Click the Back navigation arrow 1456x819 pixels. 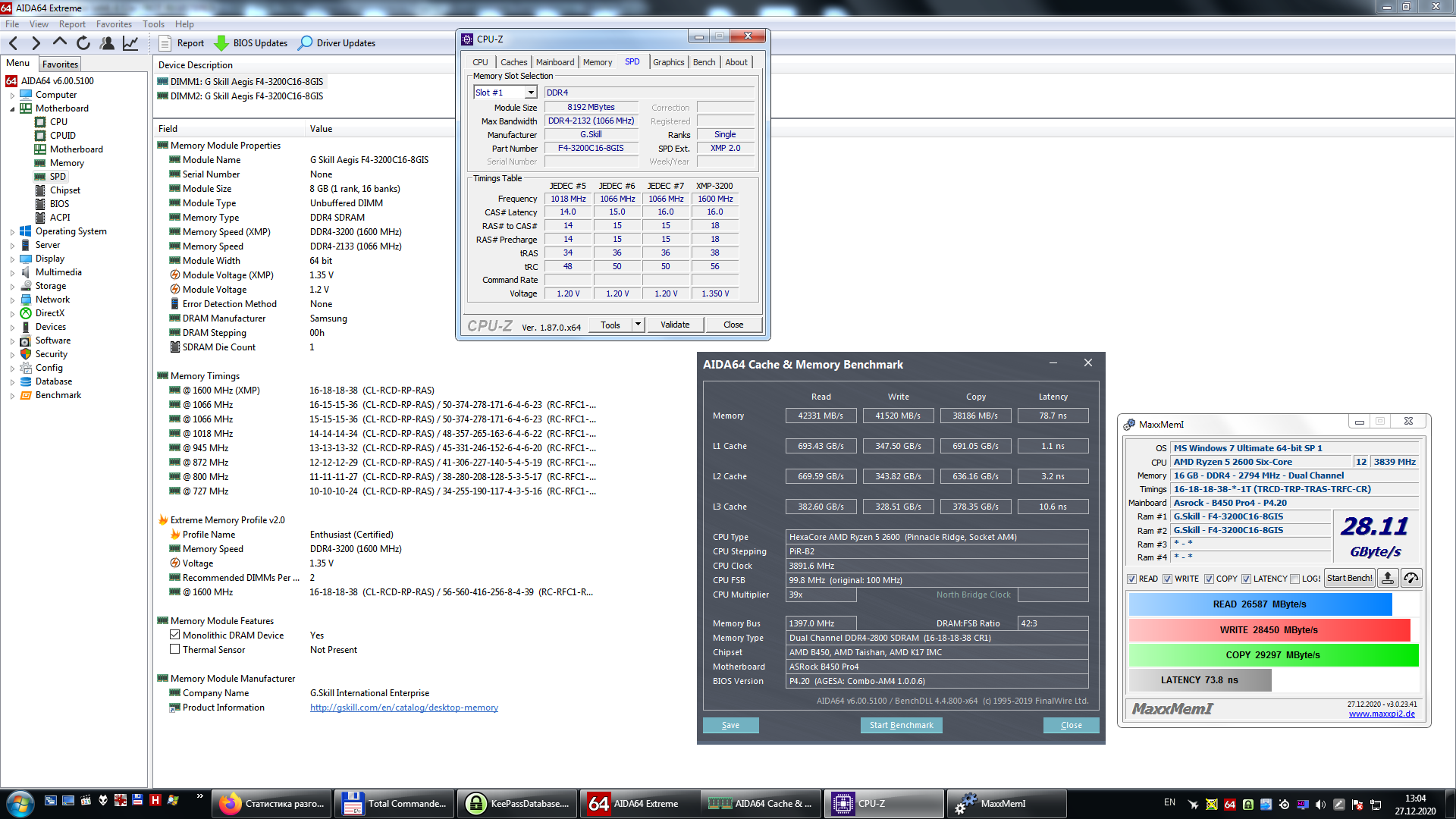[13, 43]
